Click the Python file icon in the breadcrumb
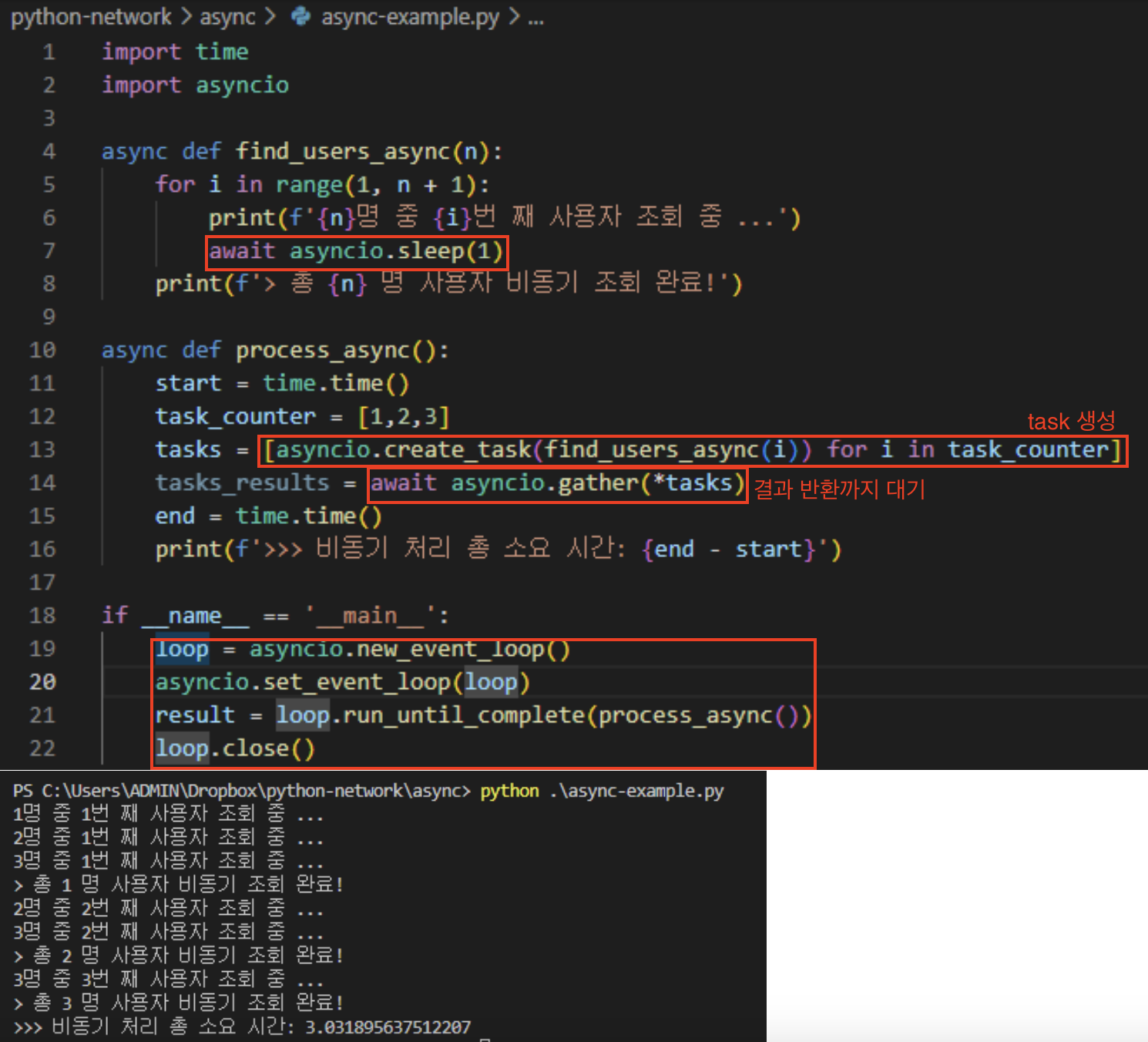This screenshot has height=1042, width=1148. [301, 16]
